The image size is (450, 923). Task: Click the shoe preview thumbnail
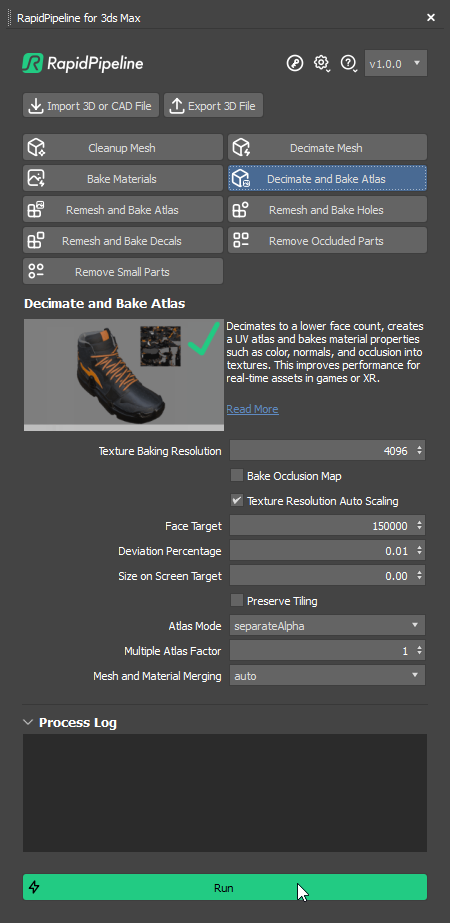coord(124,375)
